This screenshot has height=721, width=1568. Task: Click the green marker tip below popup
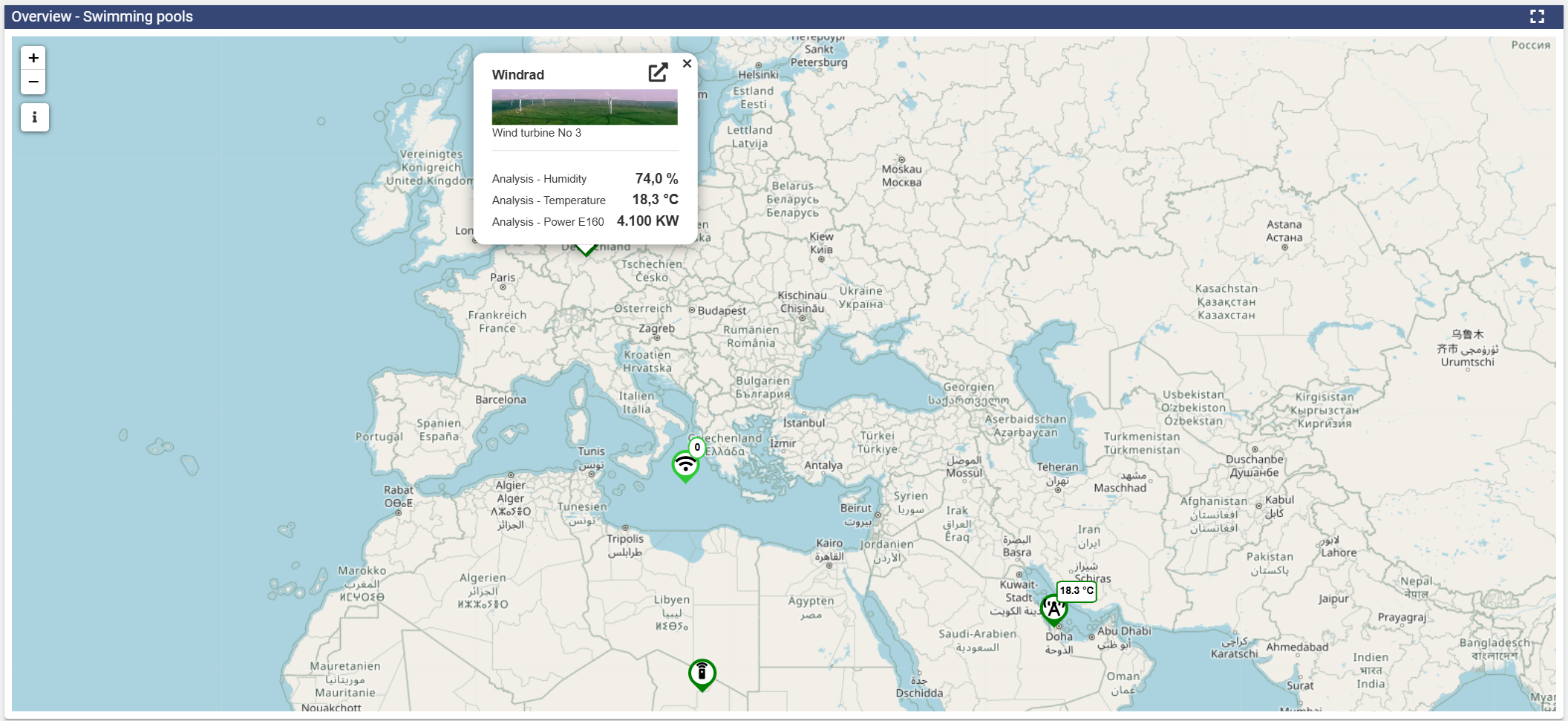click(x=586, y=251)
